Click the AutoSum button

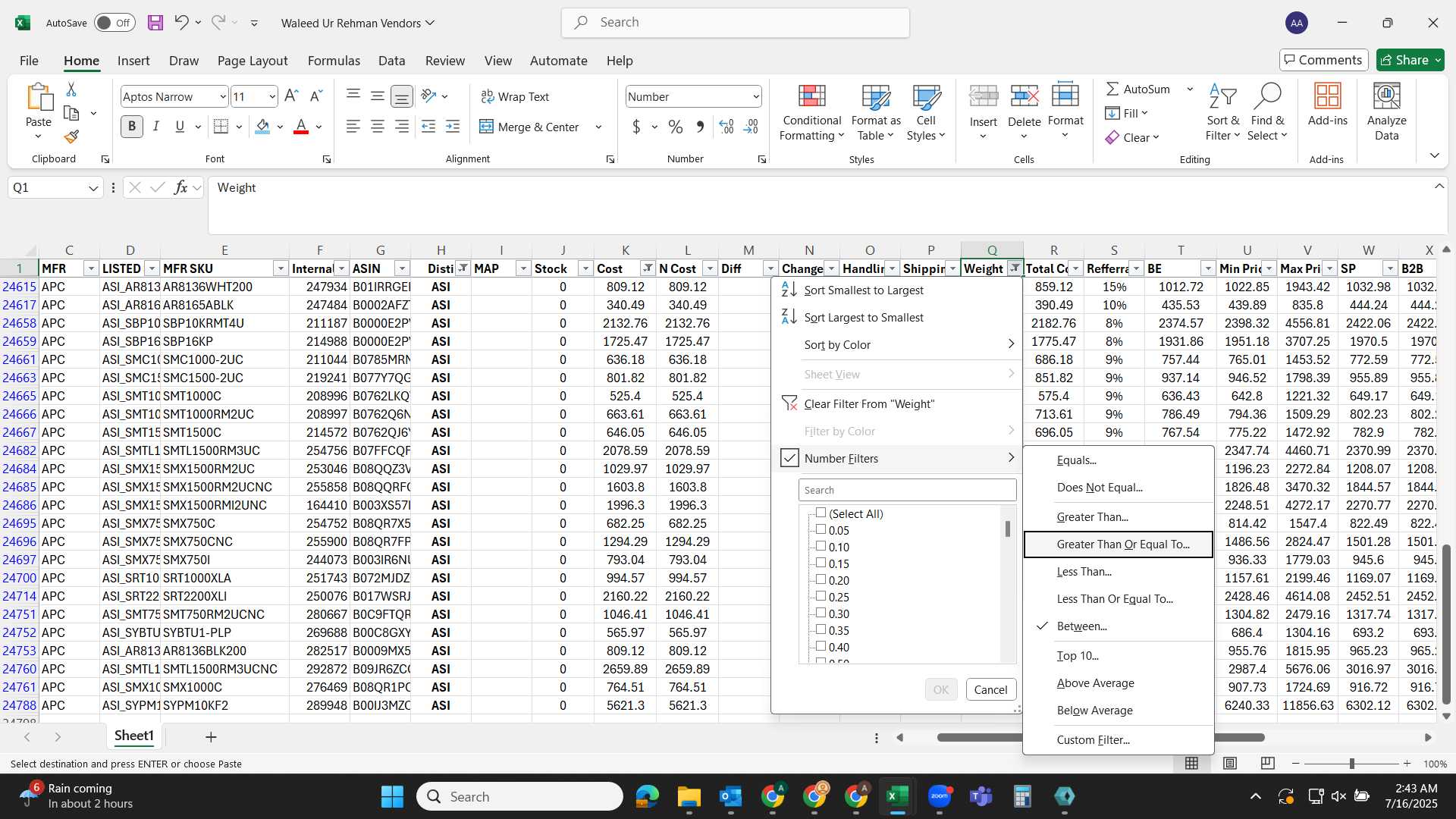pos(1138,89)
